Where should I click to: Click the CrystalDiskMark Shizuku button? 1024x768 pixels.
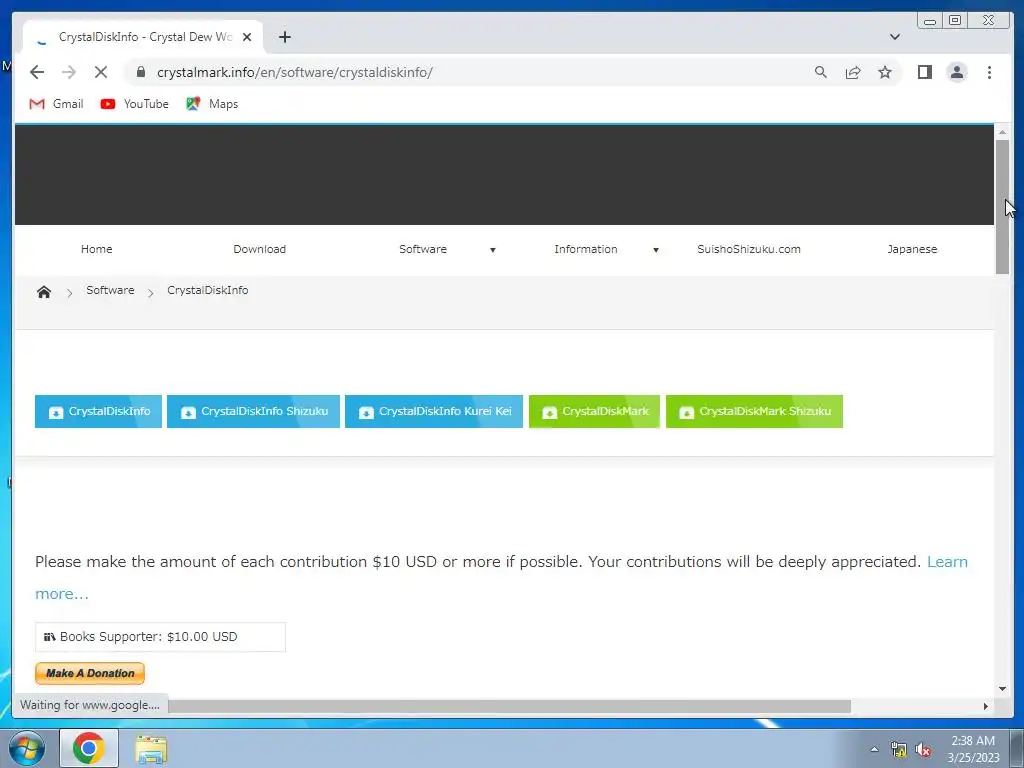pyautogui.click(x=754, y=411)
